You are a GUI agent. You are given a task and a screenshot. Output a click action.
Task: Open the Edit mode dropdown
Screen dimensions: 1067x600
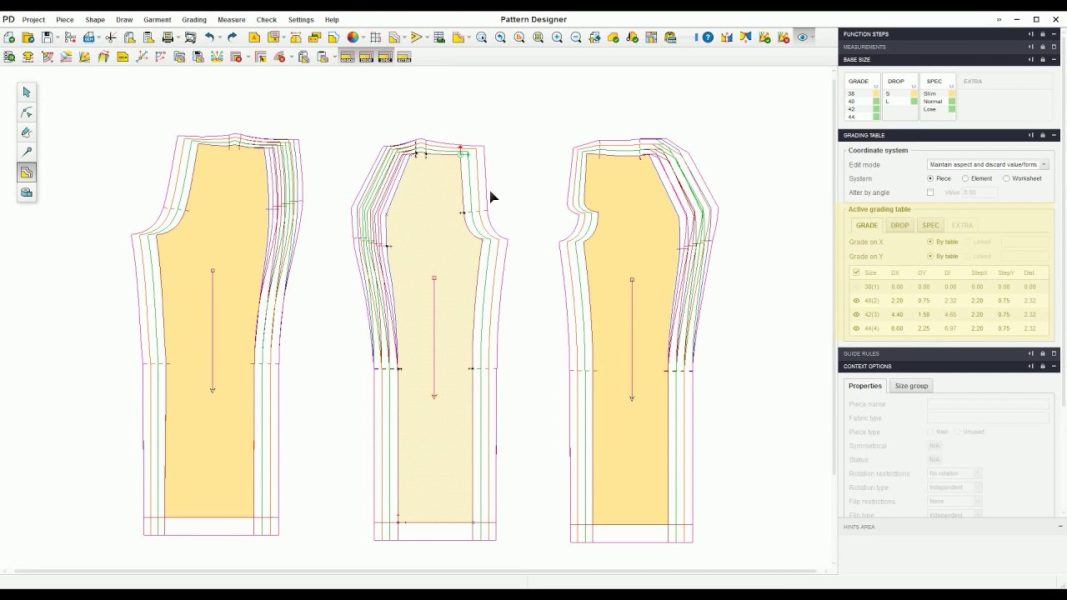(1044, 165)
